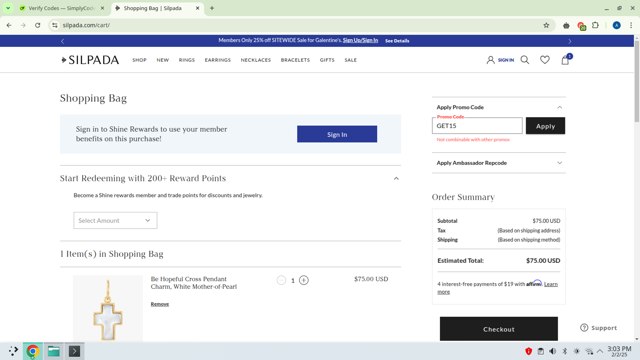
Task: Switch to Verify Codes SimplyCodes tab
Action: pyautogui.click(x=62, y=8)
